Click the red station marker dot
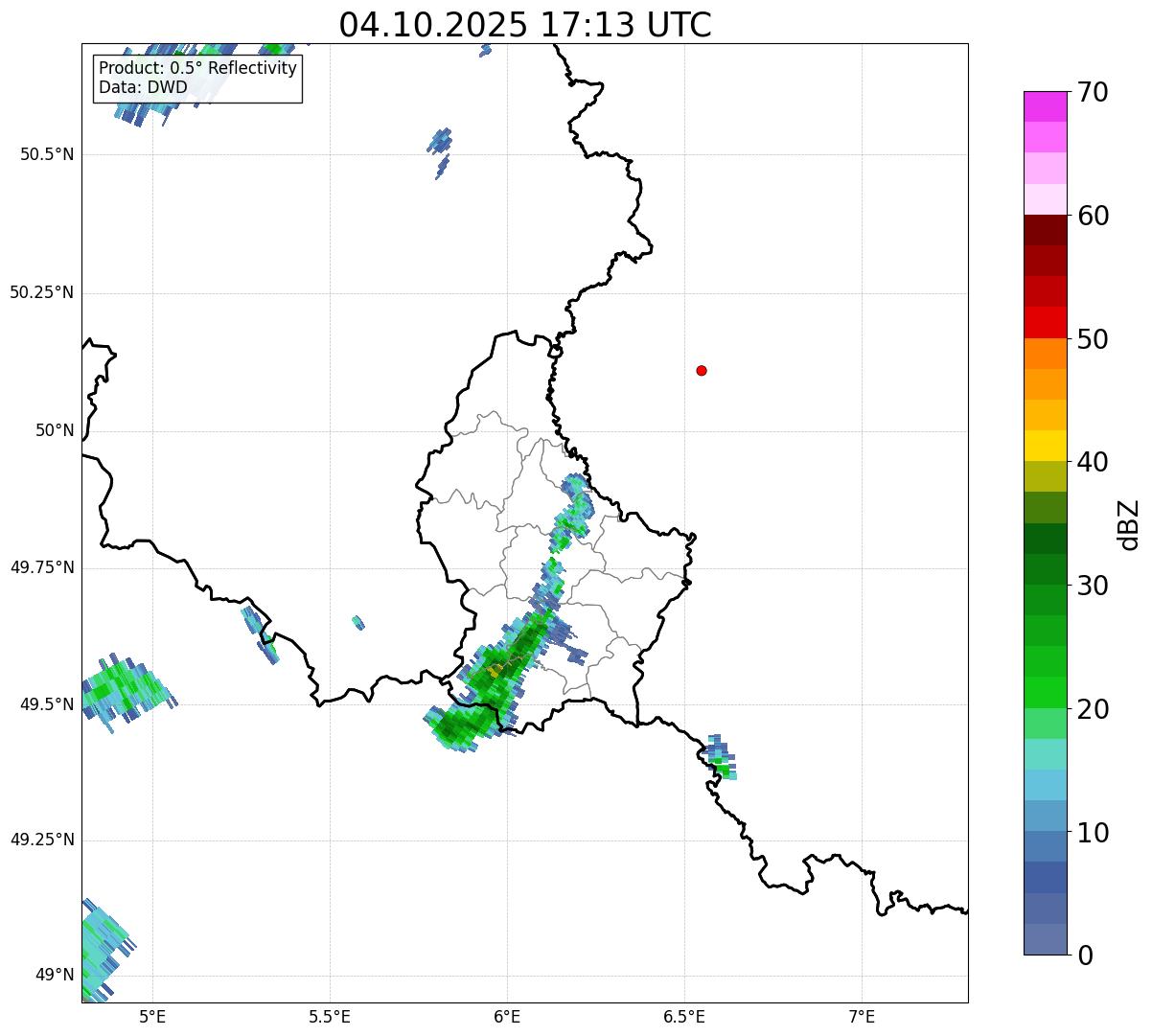The image size is (1152, 1036). pyautogui.click(x=702, y=370)
